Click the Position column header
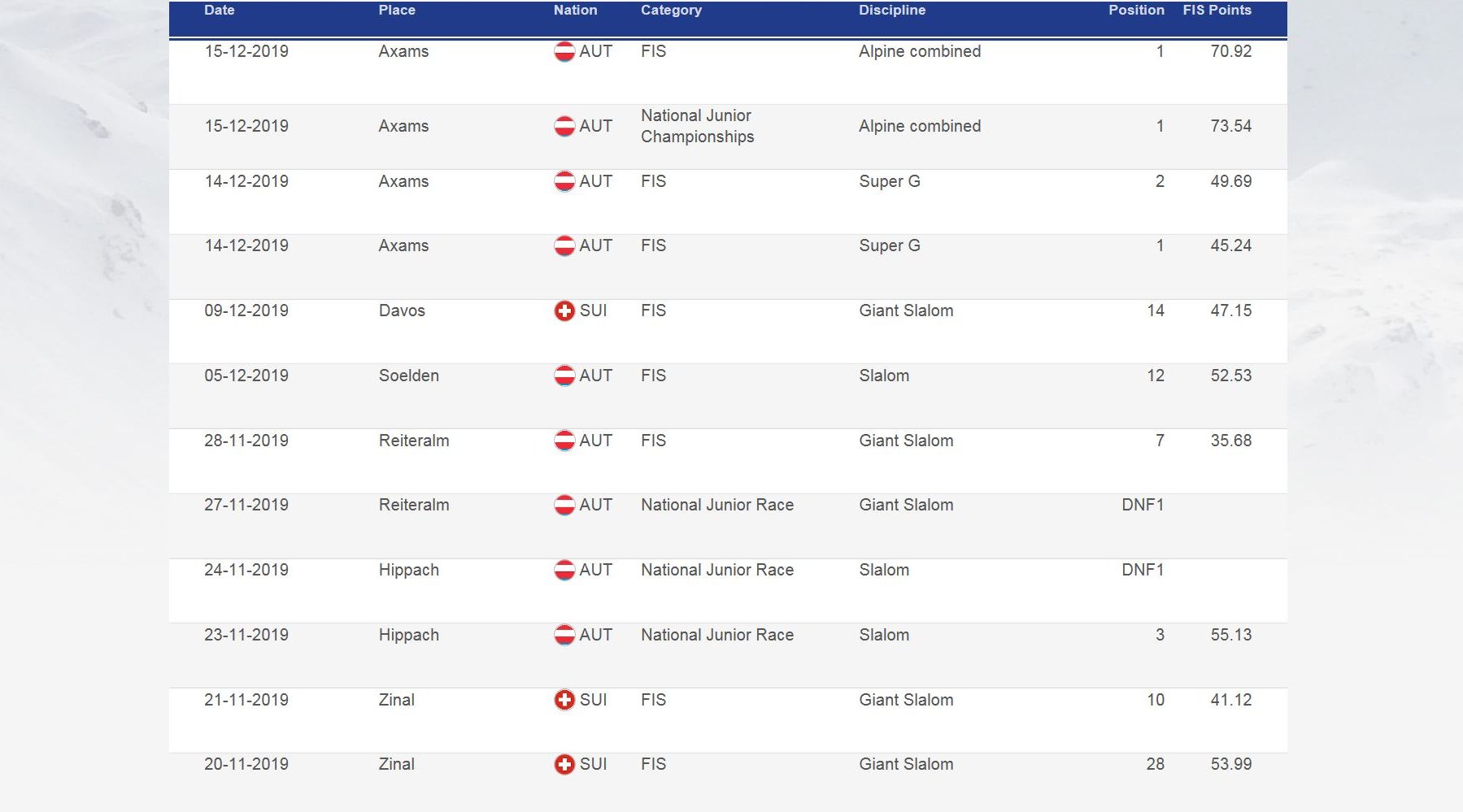1463x812 pixels. 1136,10
